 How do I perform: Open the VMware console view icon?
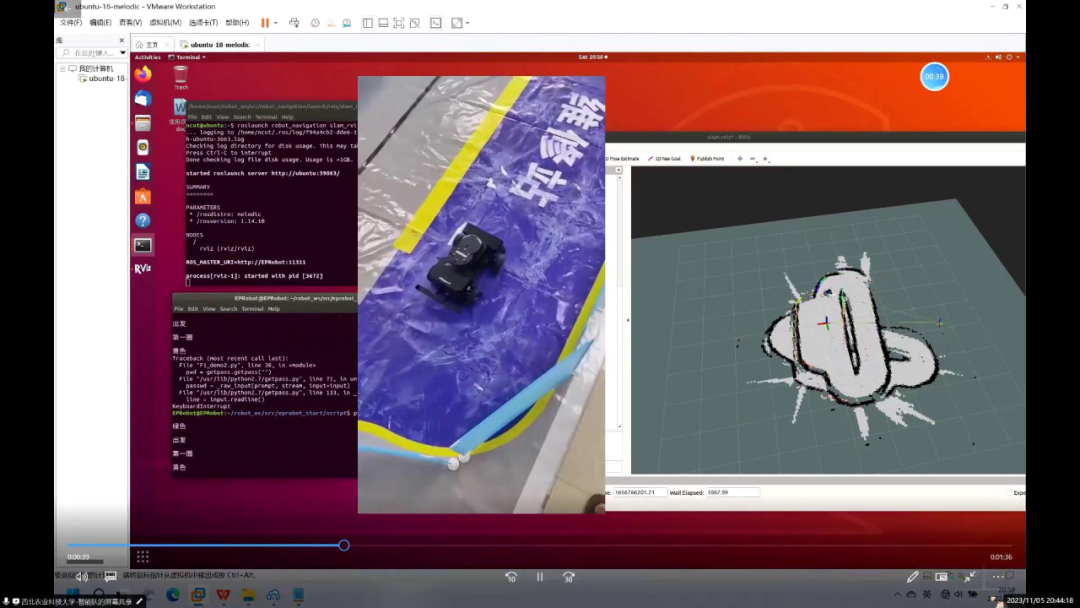click(436, 22)
